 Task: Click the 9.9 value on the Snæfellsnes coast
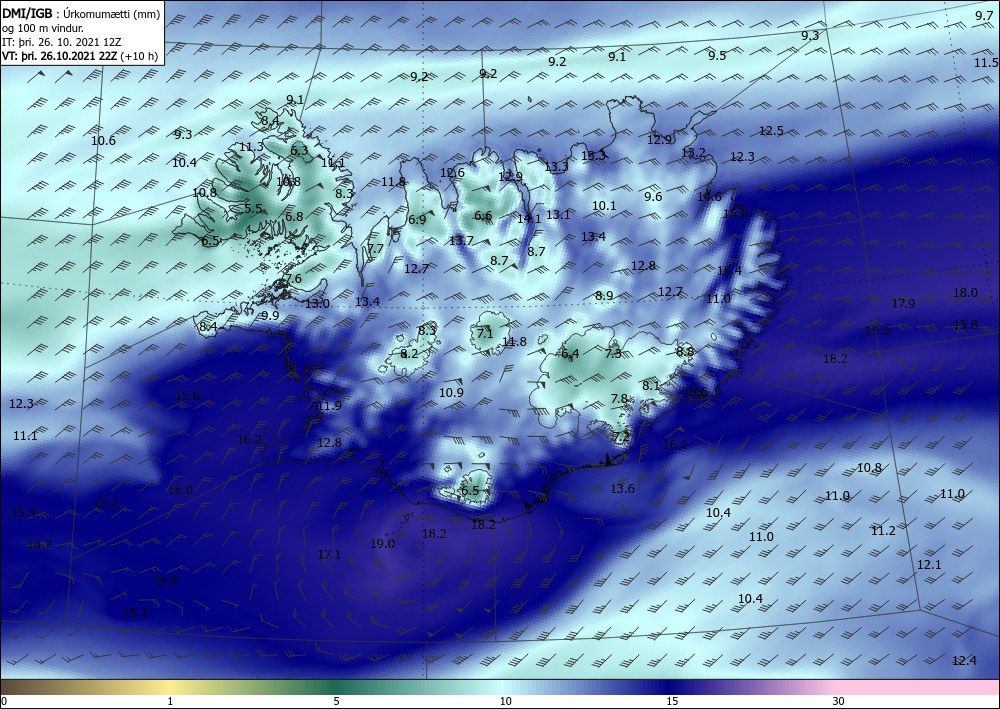coord(270,316)
